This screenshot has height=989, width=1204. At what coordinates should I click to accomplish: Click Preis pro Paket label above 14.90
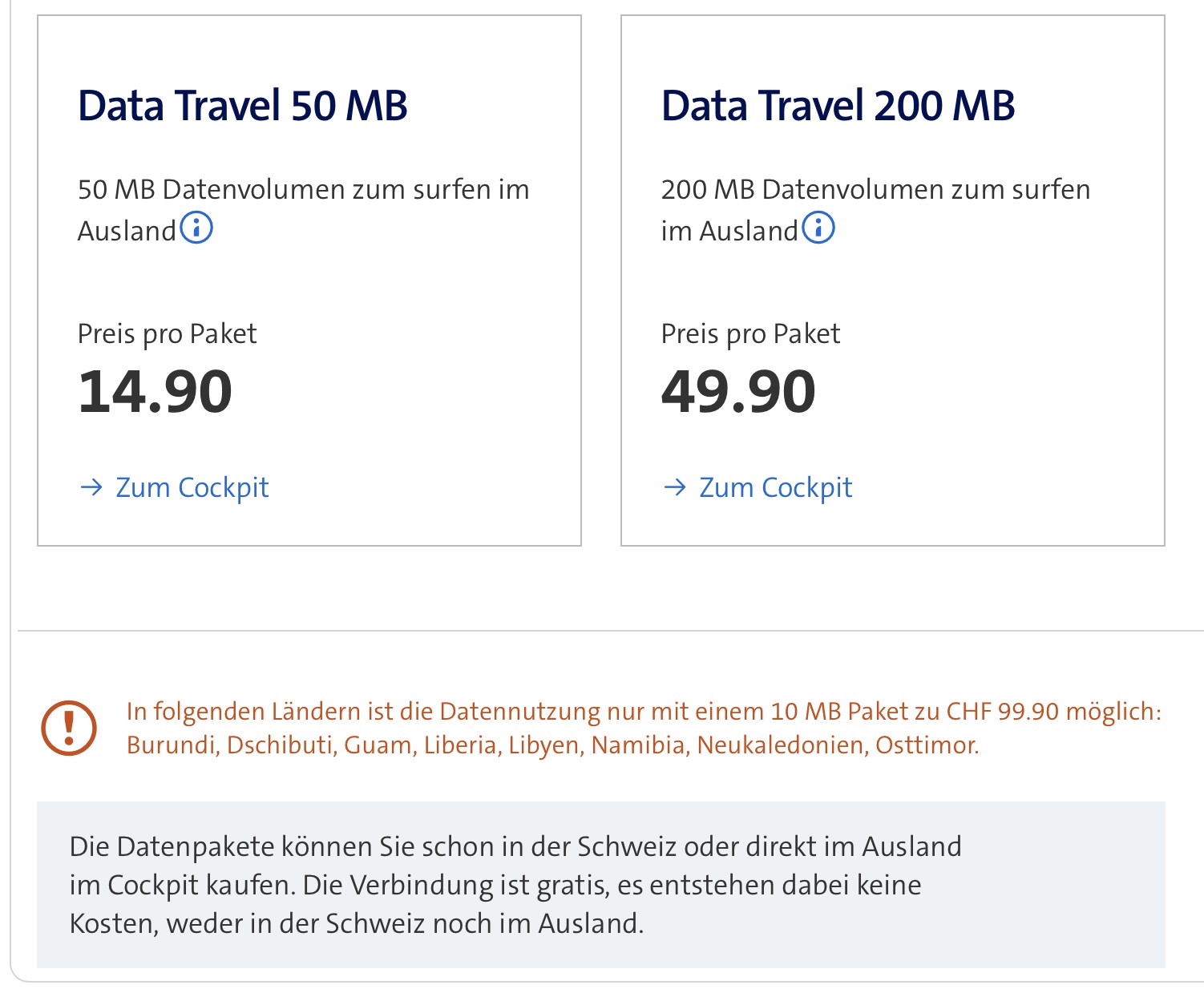click(167, 333)
